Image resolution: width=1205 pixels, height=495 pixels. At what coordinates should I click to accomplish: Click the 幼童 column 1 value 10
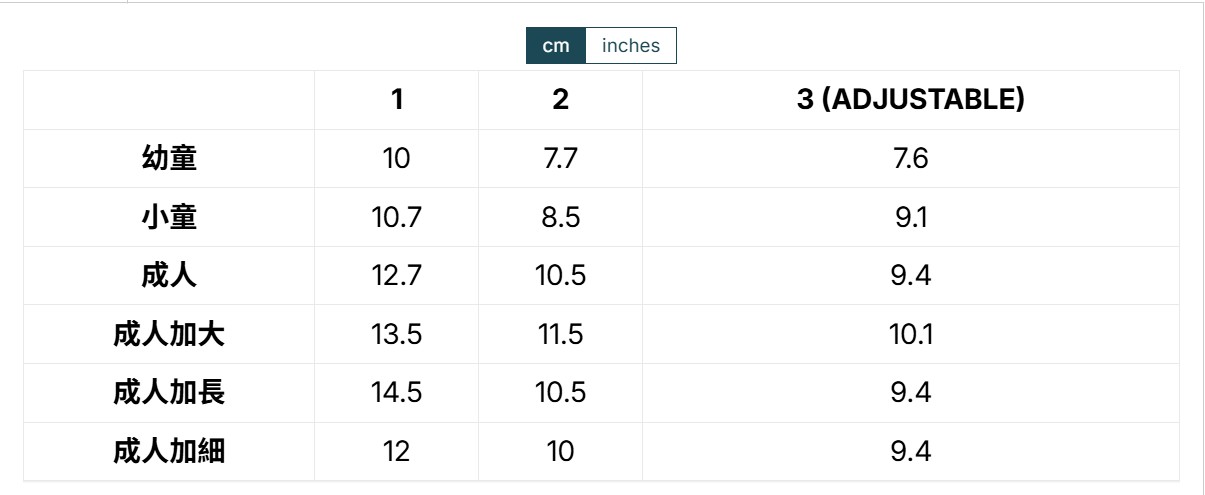coord(397,159)
